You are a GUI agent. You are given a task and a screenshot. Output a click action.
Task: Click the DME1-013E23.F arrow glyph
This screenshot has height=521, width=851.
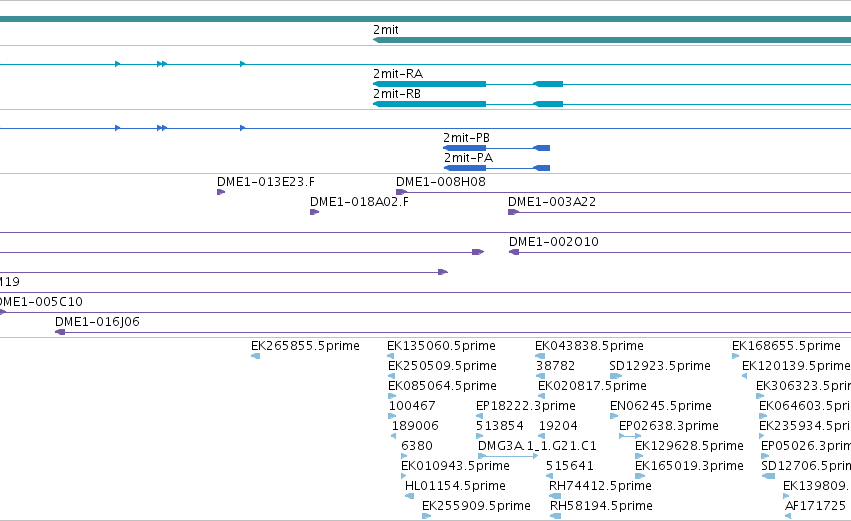(x=221, y=192)
